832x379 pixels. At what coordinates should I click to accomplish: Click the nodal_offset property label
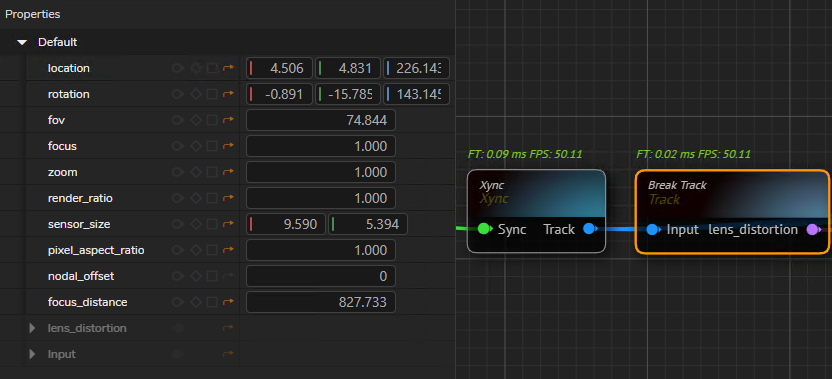coord(81,276)
